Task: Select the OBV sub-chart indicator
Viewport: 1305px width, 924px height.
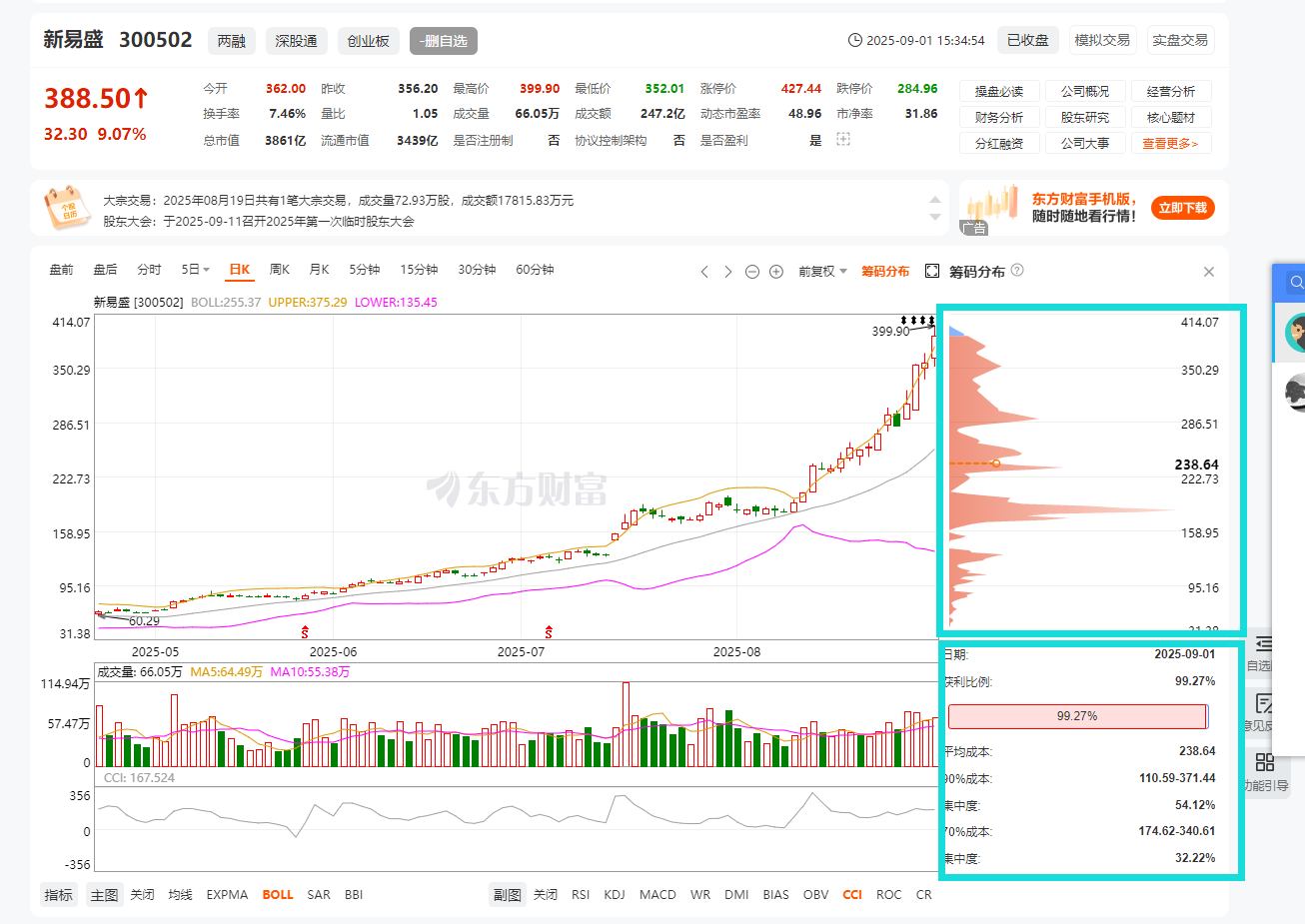Action: pyautogui.click(x=816, y=895)
